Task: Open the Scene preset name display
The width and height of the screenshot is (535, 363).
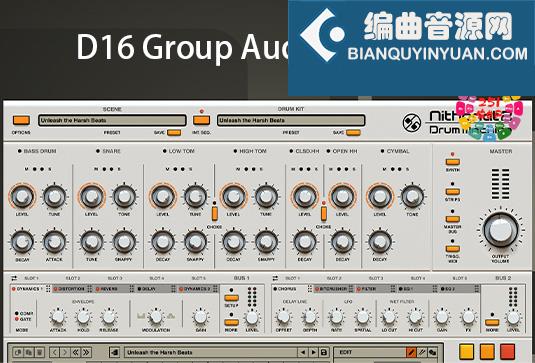Action: click(112, 120)
